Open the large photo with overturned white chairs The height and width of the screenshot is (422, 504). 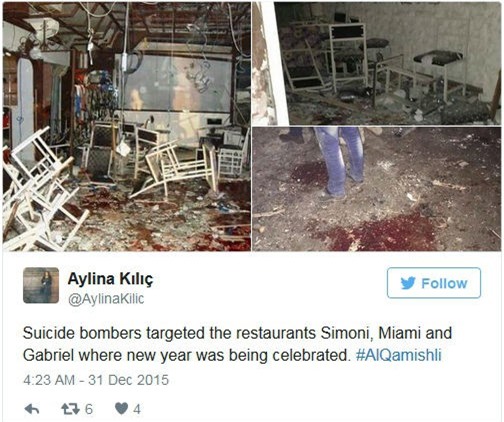click(x=127, y=127)
